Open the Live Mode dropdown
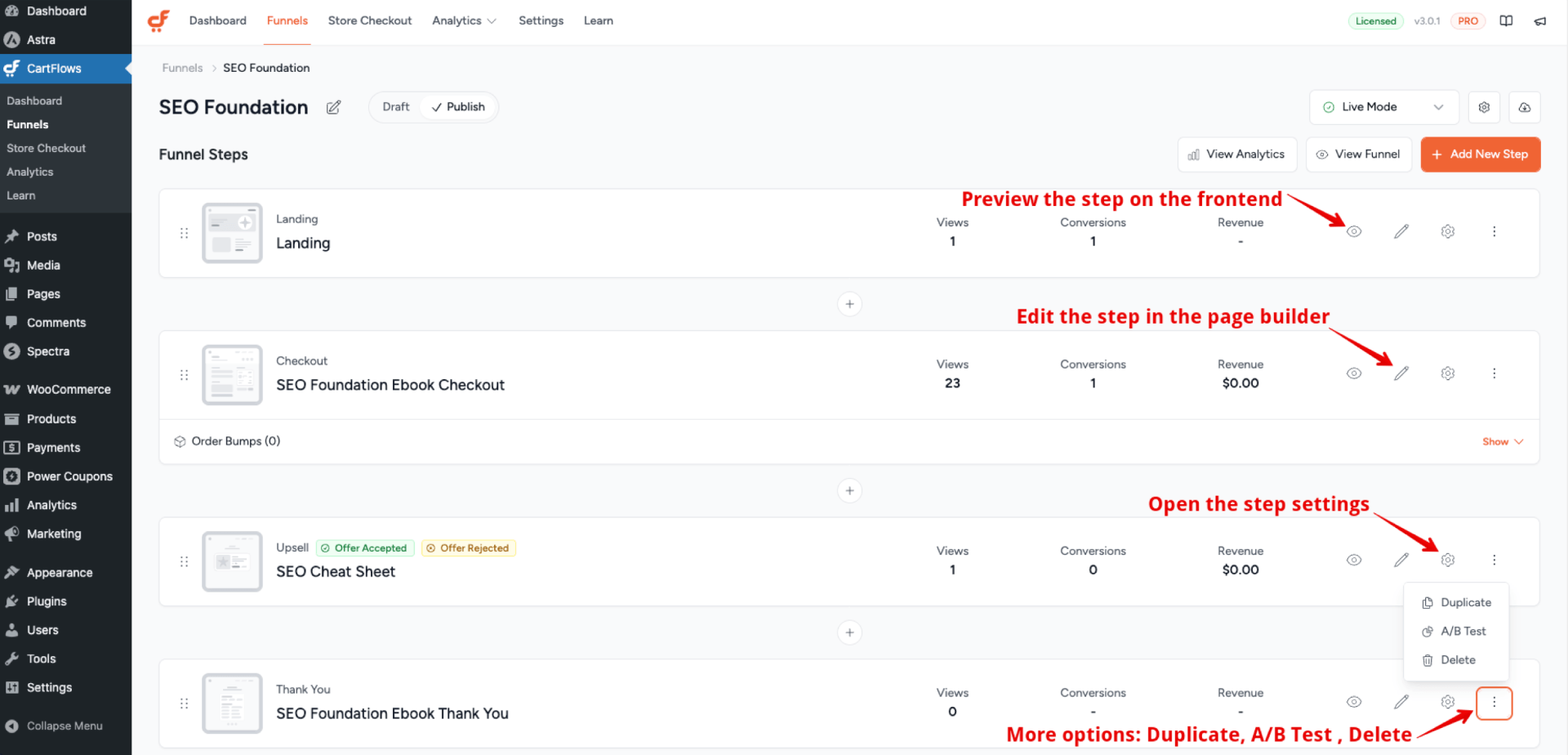 (1383, 107)
